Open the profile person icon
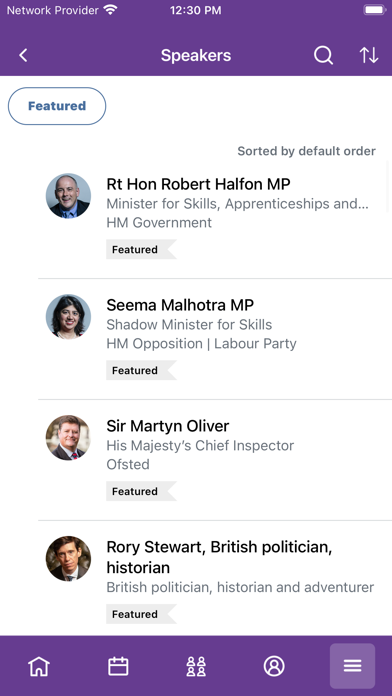392x696 pixels. point(274,666)
